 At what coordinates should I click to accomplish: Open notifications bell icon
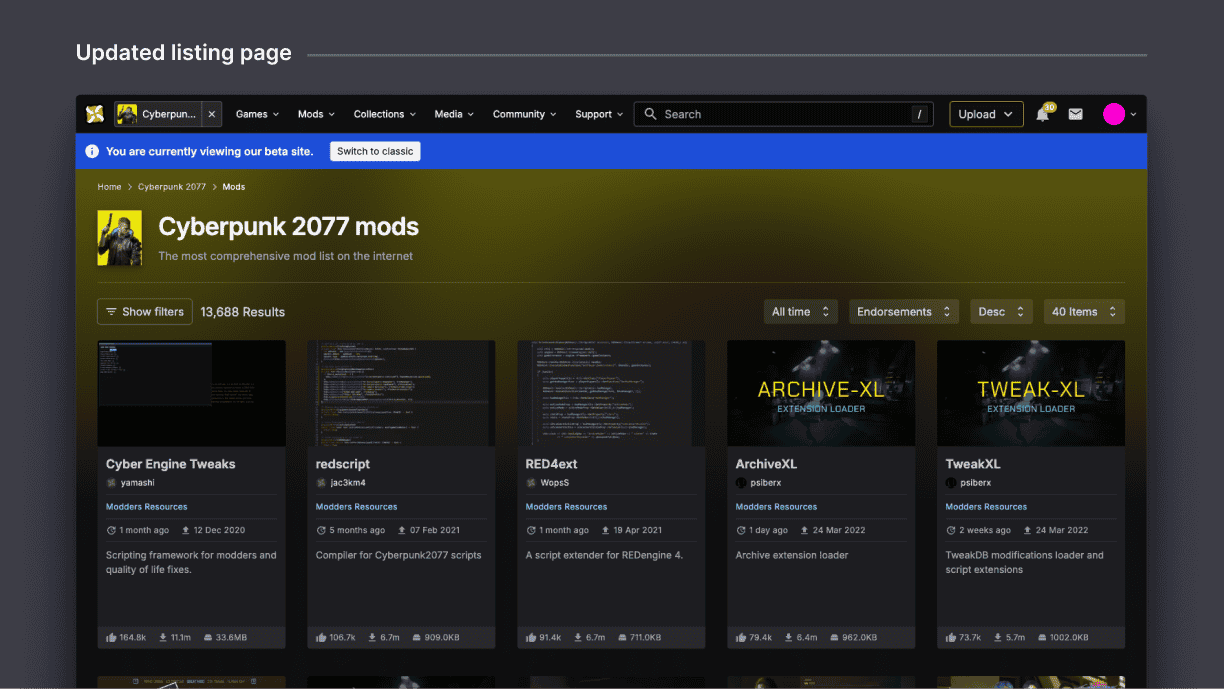[x=1042, y=114]
